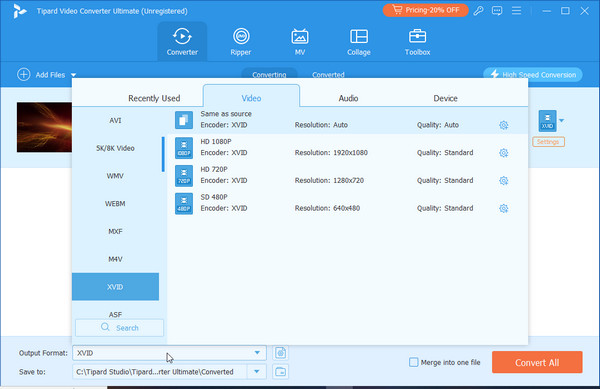600x389 pixels.
Task: Click the Tipard application logo
Action: [19, 11]
